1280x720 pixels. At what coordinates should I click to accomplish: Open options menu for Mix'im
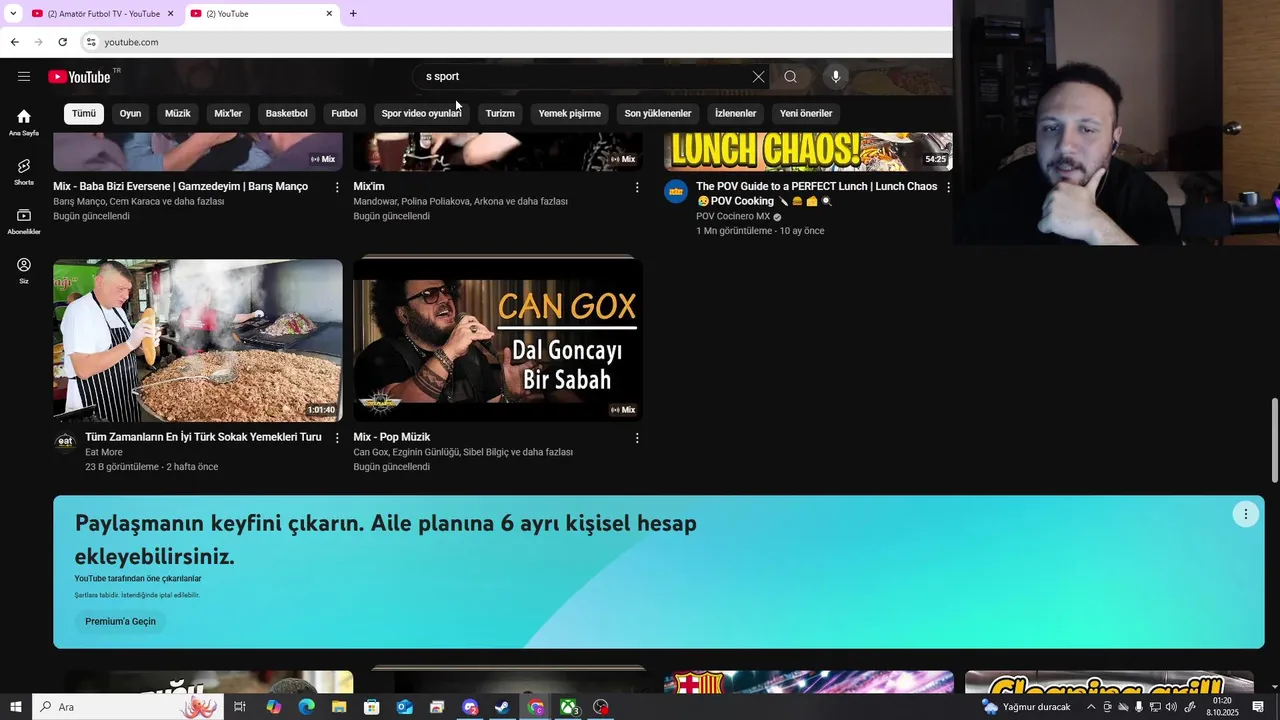(637, 187)
